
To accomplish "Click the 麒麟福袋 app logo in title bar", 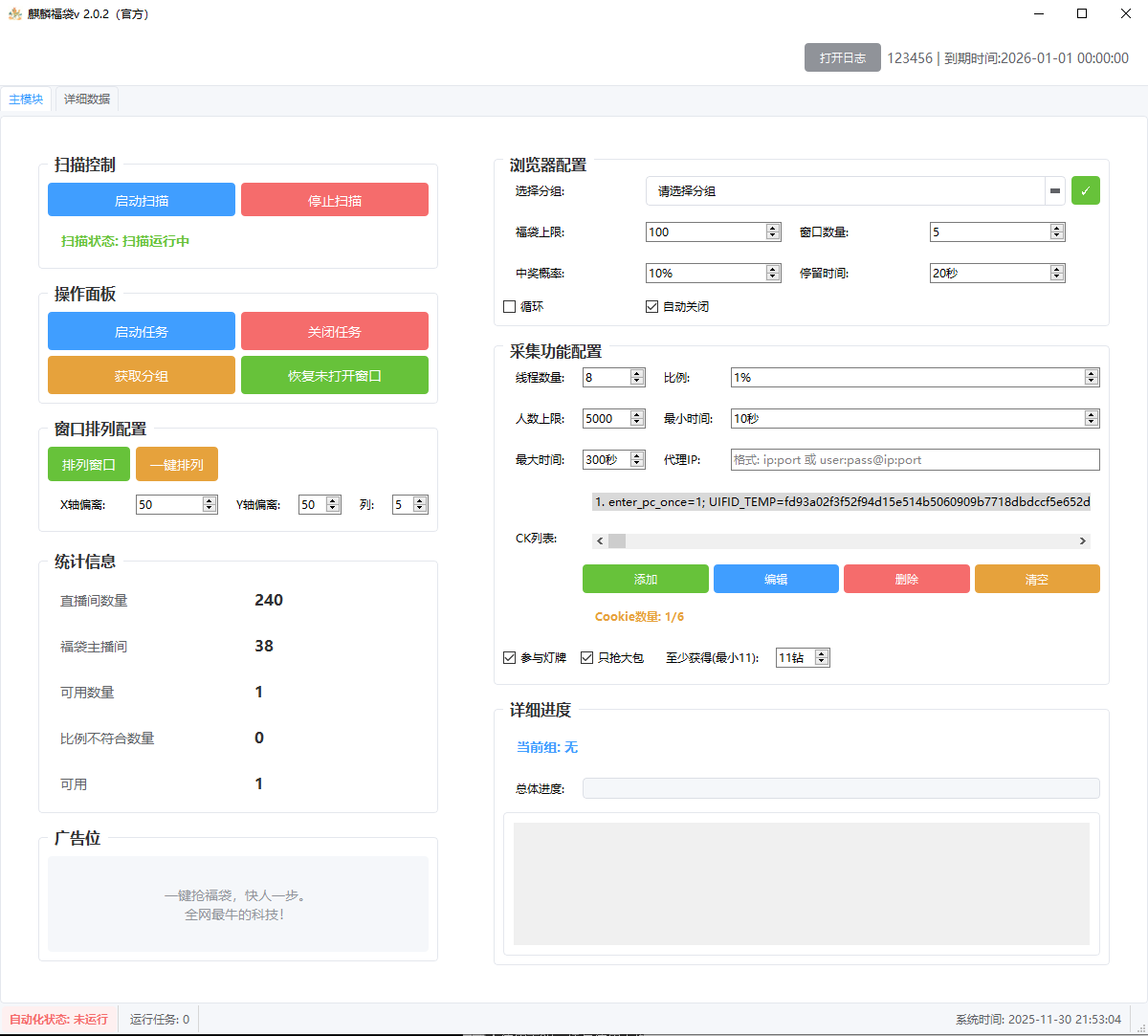I will click(16, 13).
